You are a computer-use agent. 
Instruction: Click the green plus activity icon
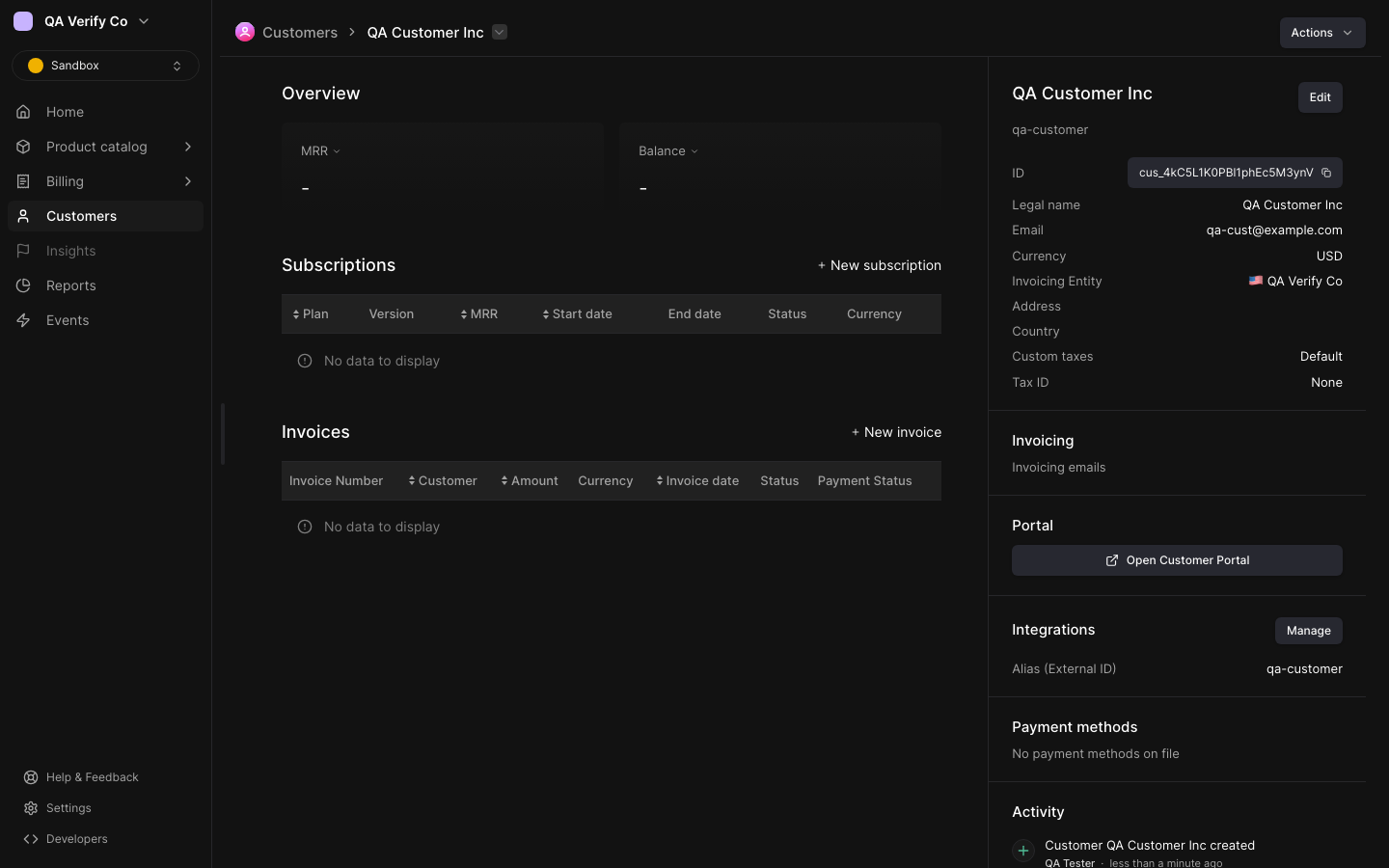[1023, 851]
